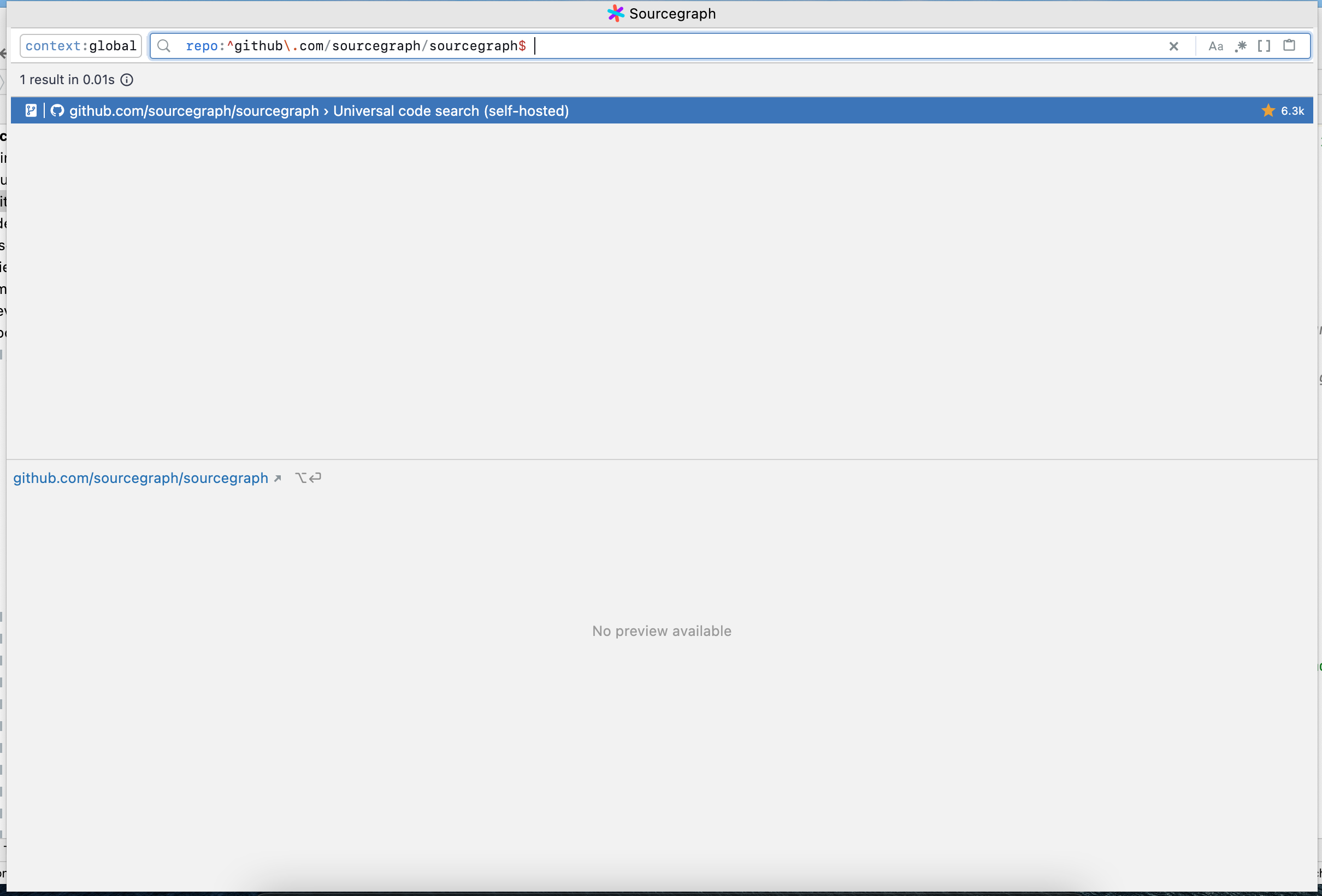Viewport: 1322px width, 896px height.
Task: Click the 6.3k star count
Action: click(x=1293, y=111)
